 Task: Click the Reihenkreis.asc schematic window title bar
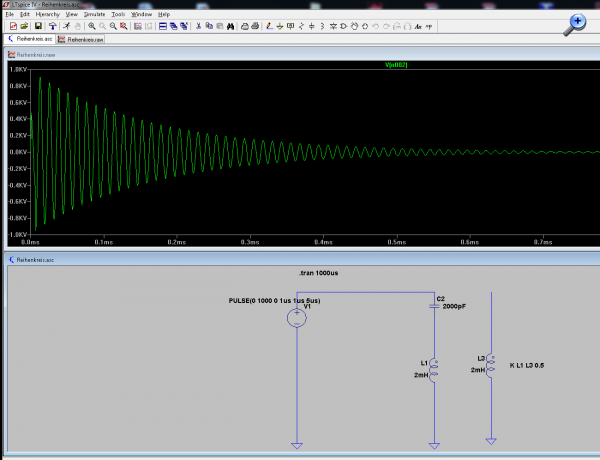click(302, 259)
